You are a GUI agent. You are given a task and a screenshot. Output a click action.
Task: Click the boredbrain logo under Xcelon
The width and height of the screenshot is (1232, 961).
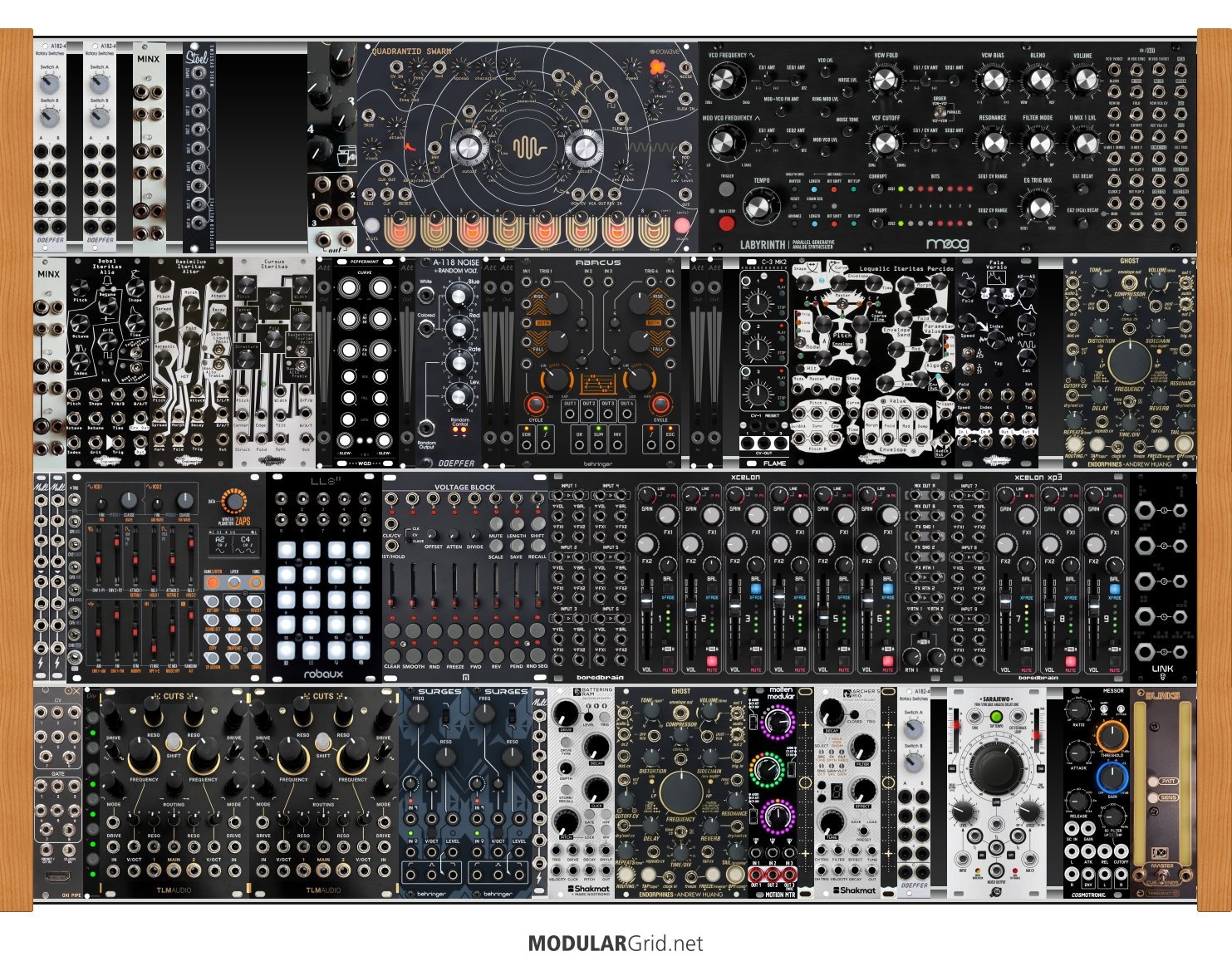[x=599, y=677]
